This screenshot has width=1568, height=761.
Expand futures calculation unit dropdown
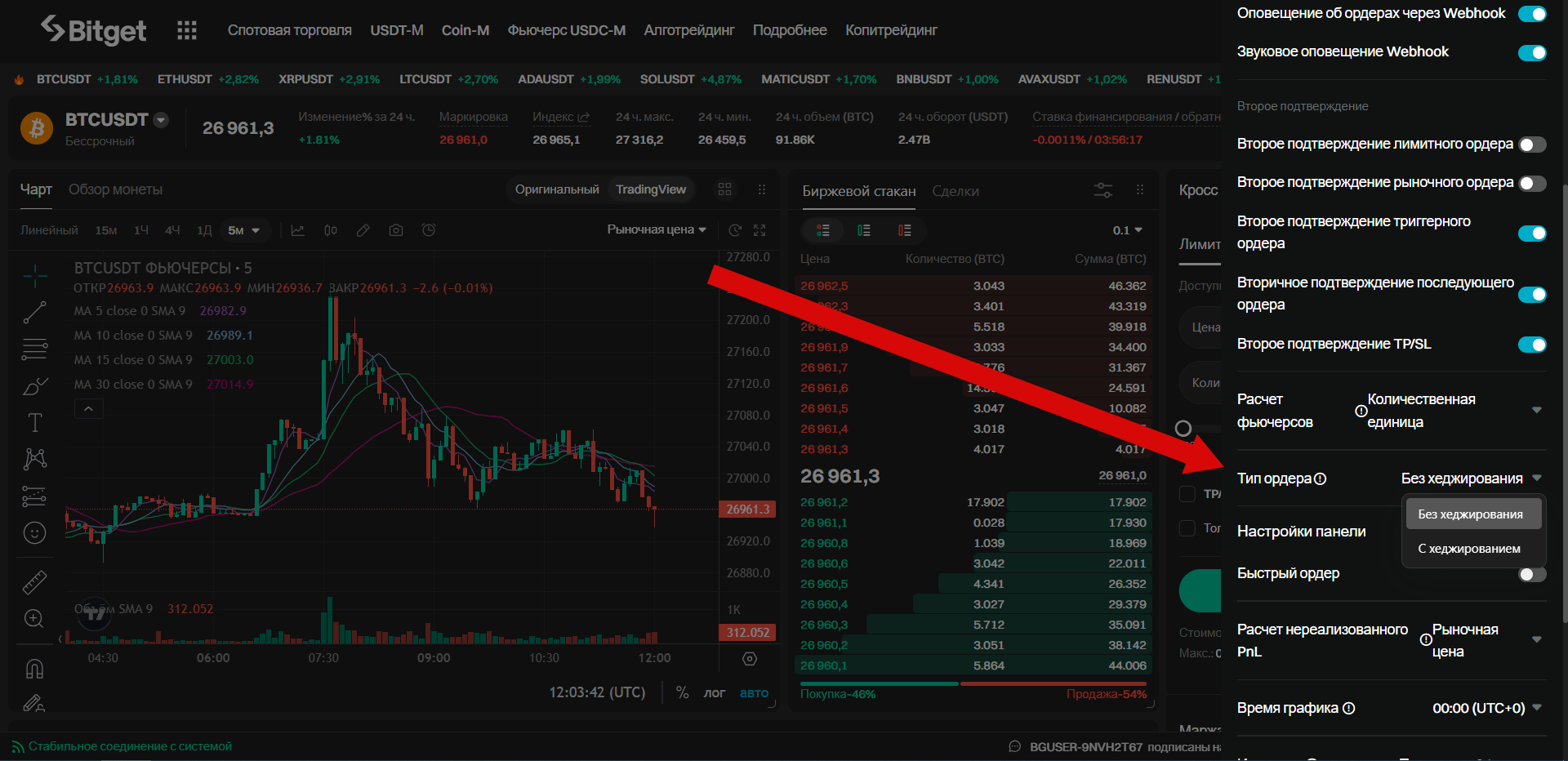point(1537,410)
